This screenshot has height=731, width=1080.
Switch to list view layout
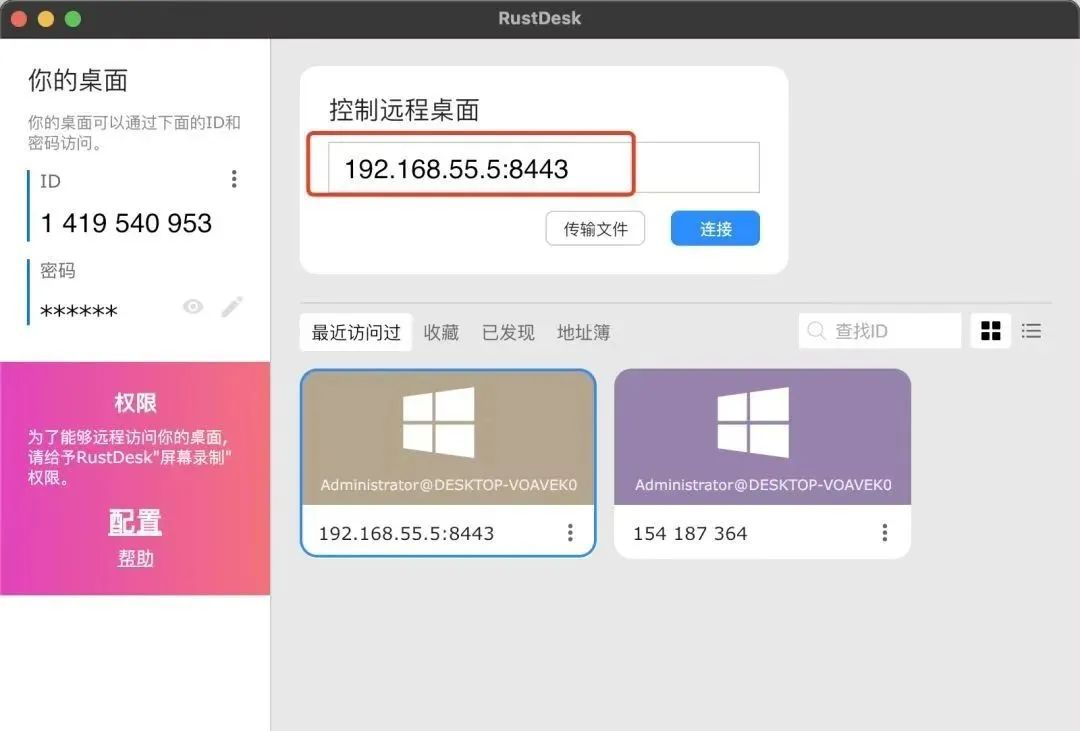[x=1031, y=331]
